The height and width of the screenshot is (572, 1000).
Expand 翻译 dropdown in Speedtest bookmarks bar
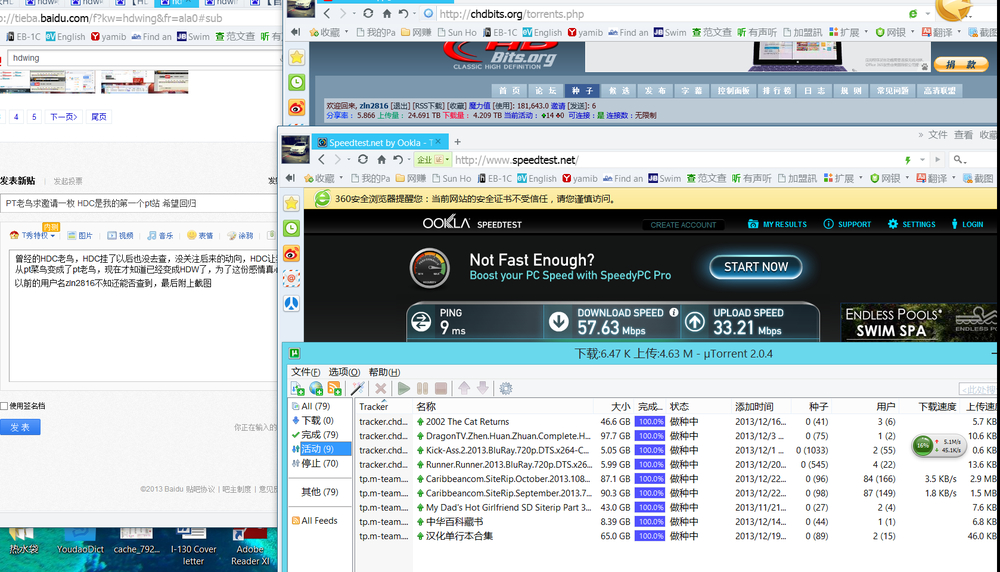tap(954, 178)
